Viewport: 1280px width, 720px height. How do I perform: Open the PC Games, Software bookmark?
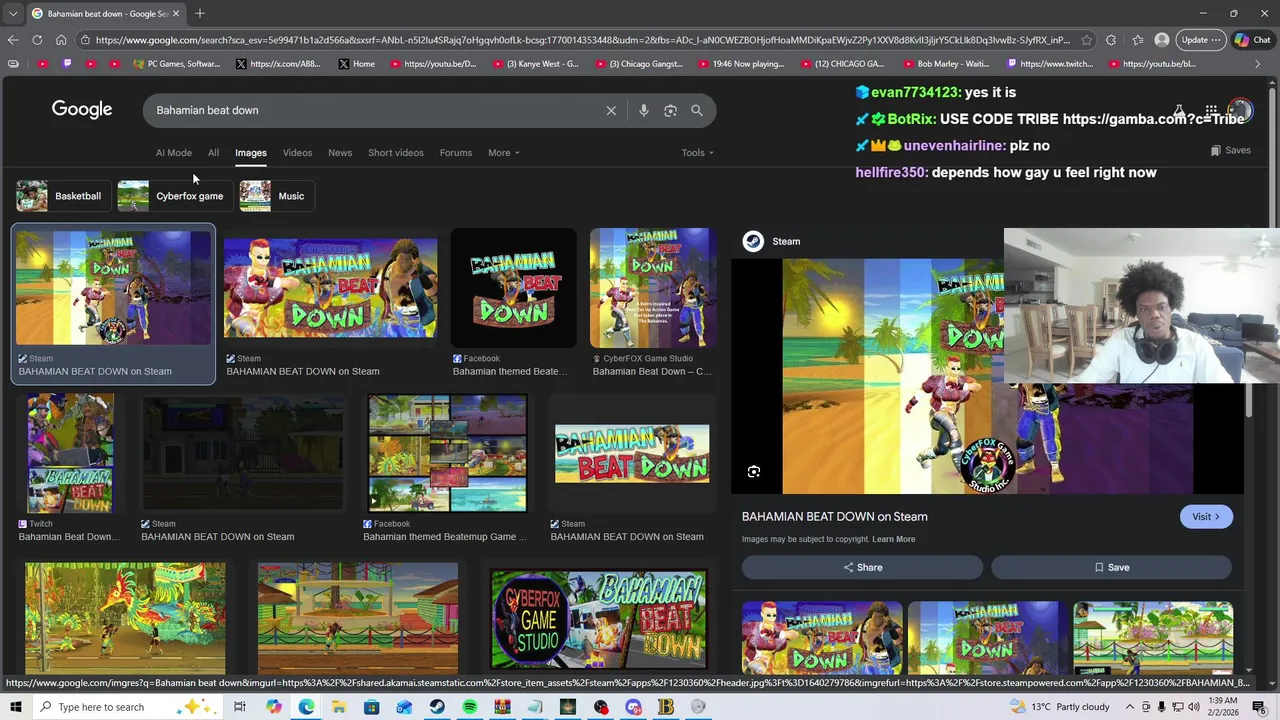178,64
